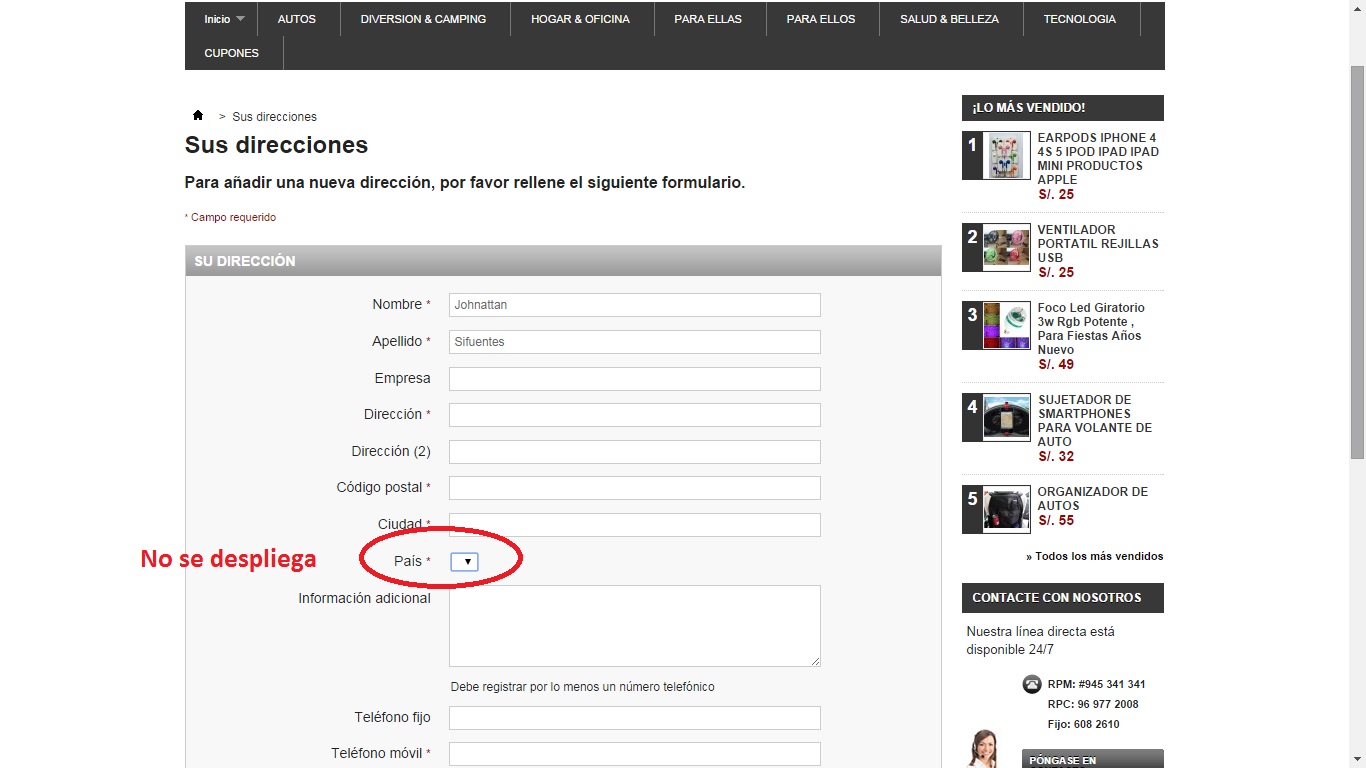This screenshot has height=768, width=1366.
Task: Click the Ventilador Portatil product thumbnail
Action: coord(1006,248)
